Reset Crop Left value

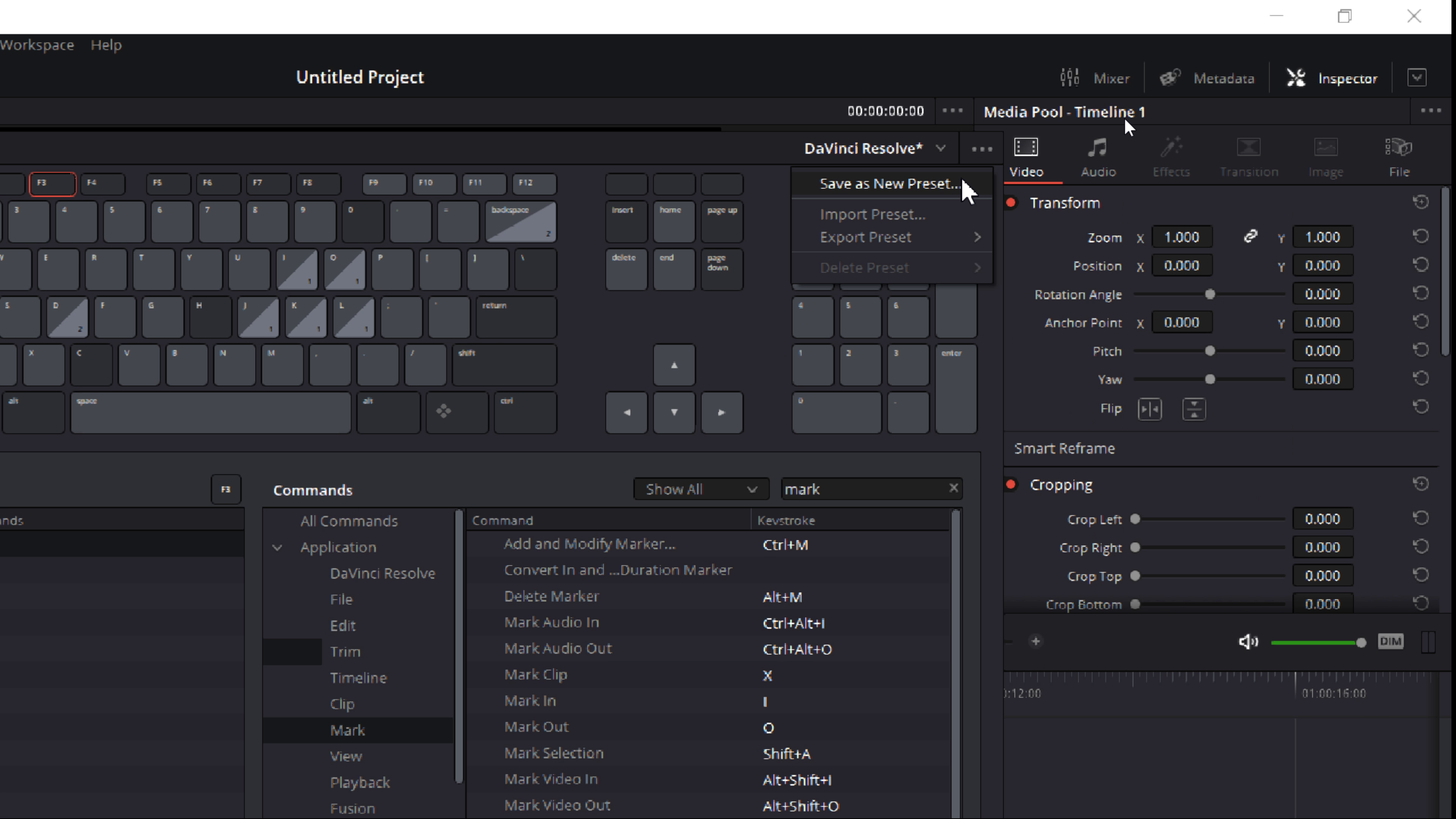pos(1421,518)
